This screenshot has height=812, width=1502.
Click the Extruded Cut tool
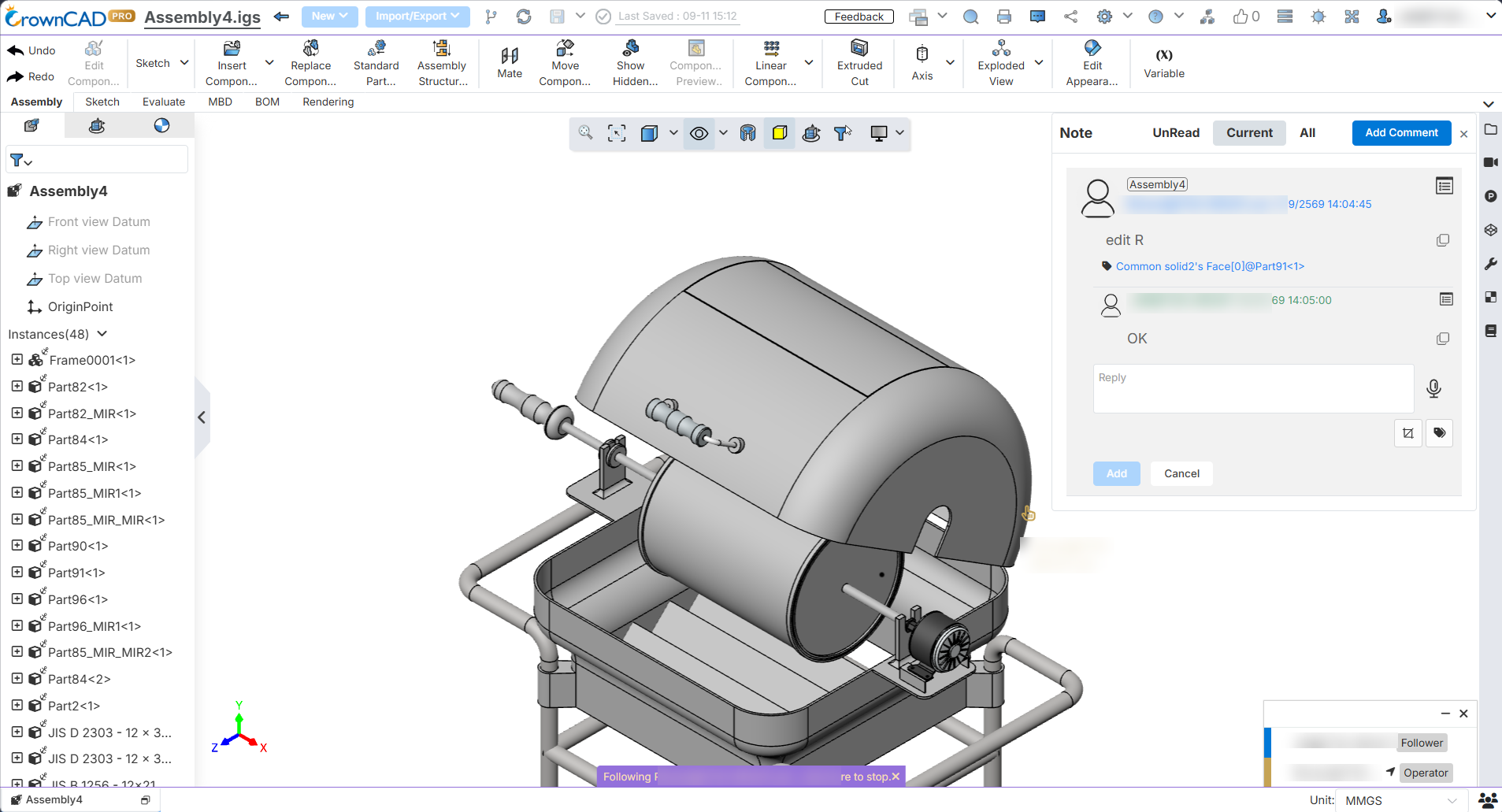[x=859, y=63]
